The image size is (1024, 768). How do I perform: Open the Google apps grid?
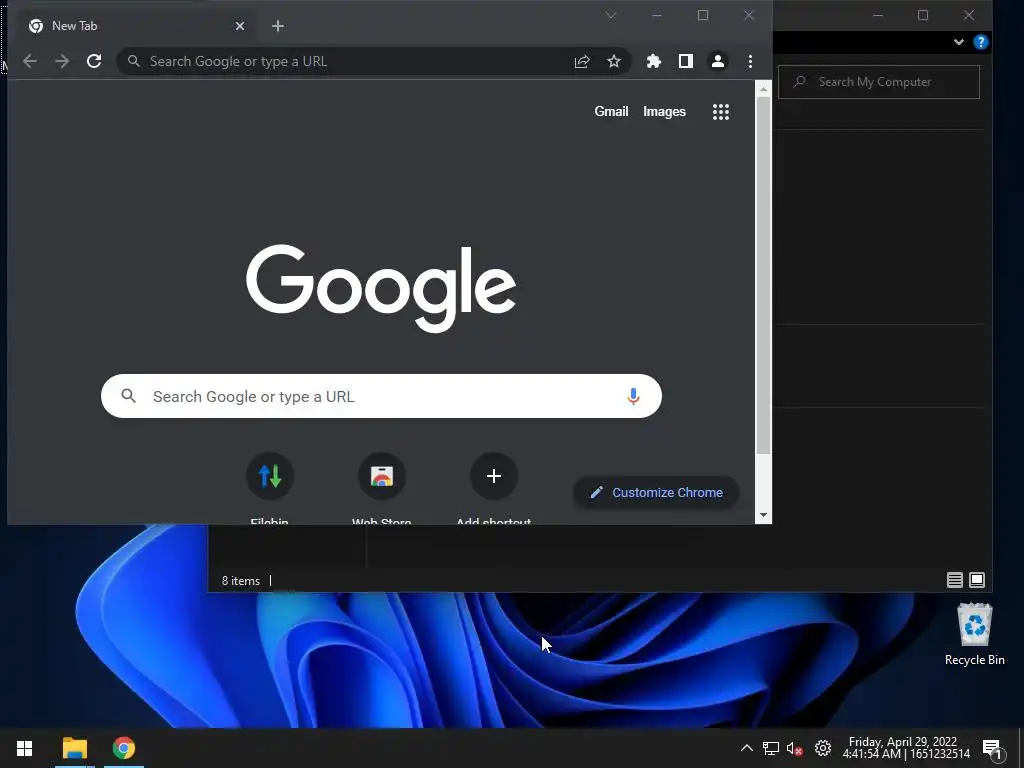point(721,112)
